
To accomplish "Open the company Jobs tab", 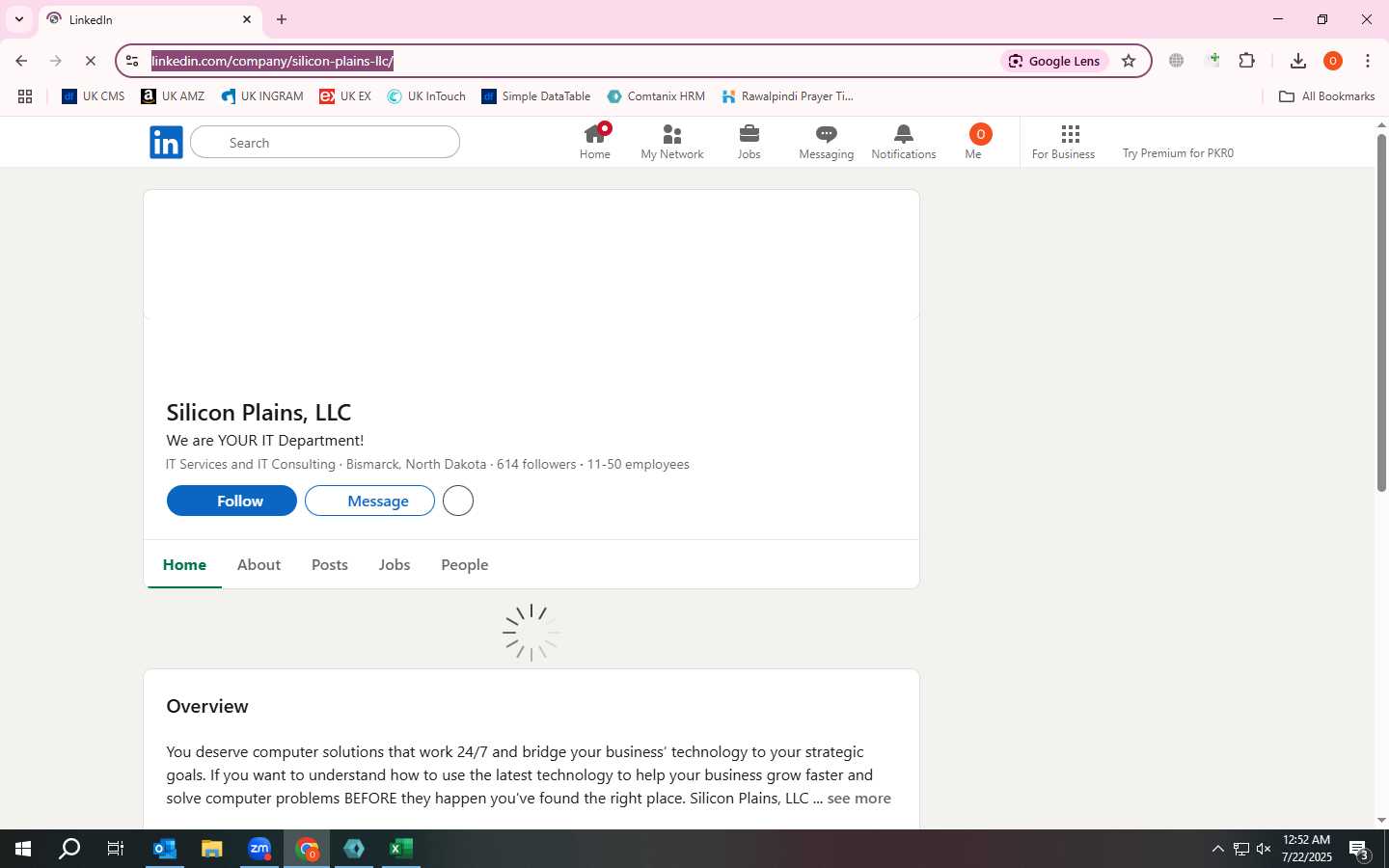I will (395, 564).
